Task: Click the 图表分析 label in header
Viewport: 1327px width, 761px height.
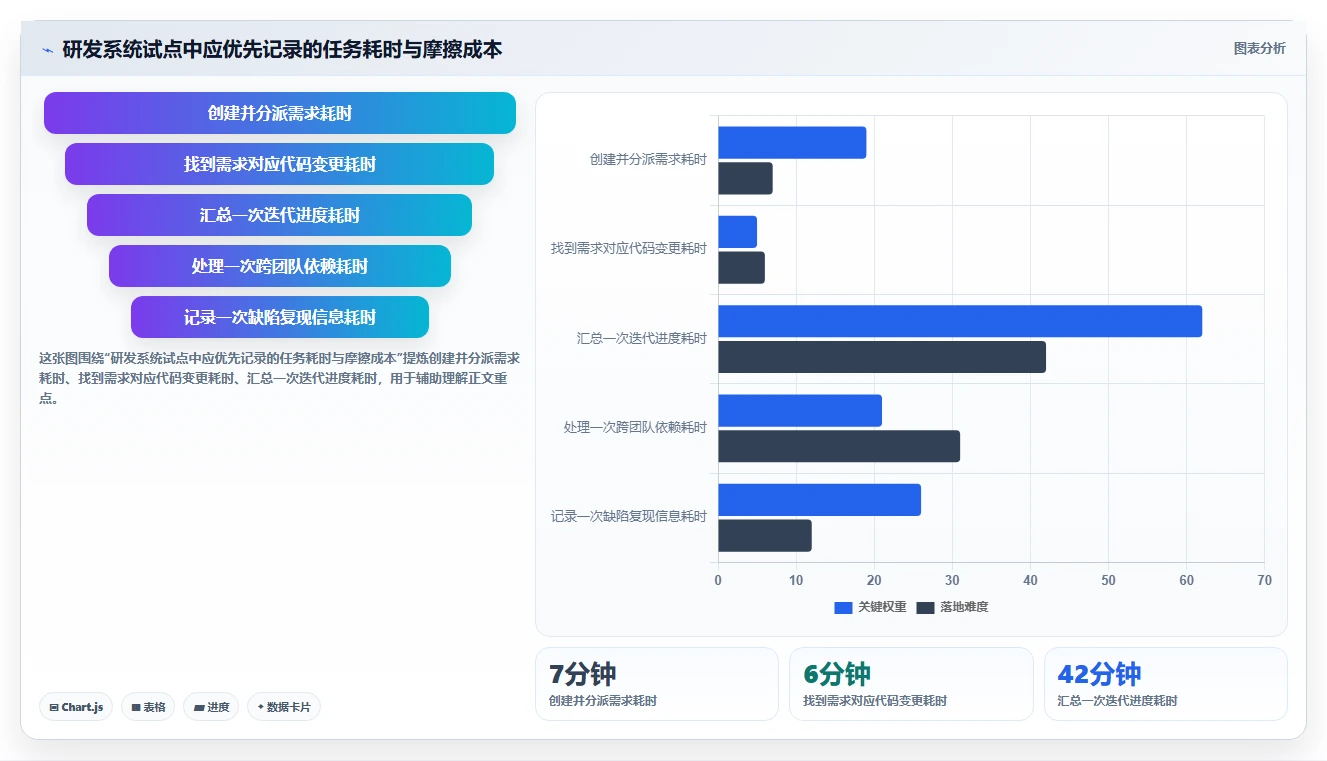Action: [1259, 48]
